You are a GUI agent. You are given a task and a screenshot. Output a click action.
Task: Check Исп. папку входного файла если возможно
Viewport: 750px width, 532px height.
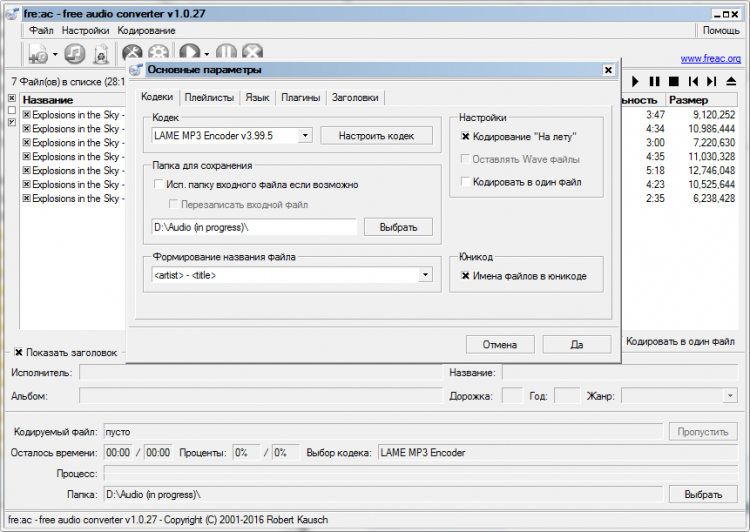(158, 184)
